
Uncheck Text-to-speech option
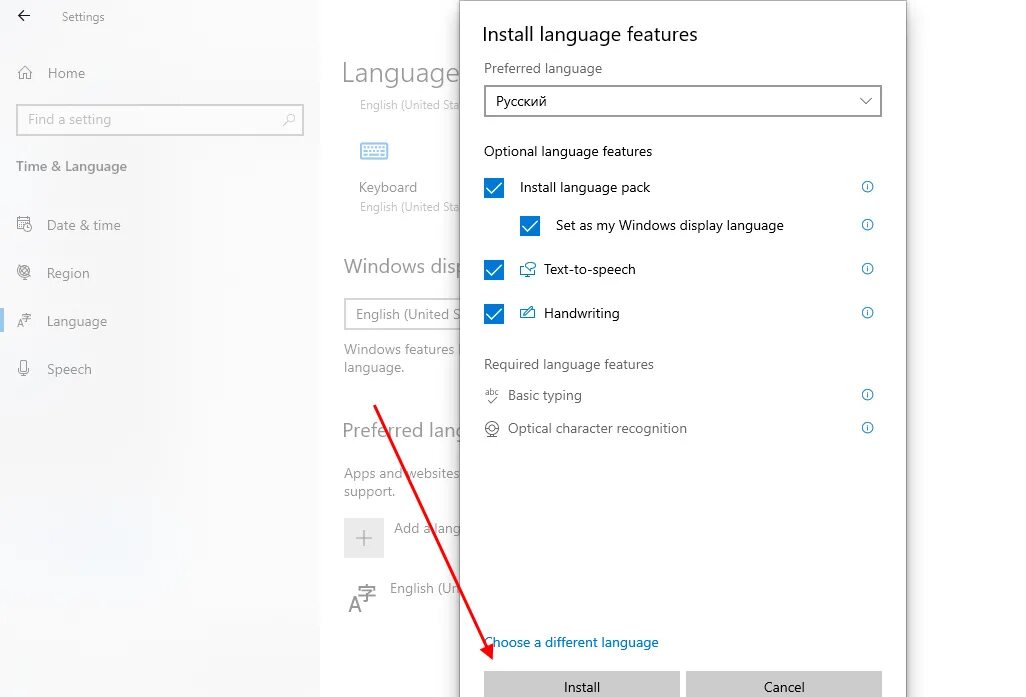coord(494,270)
